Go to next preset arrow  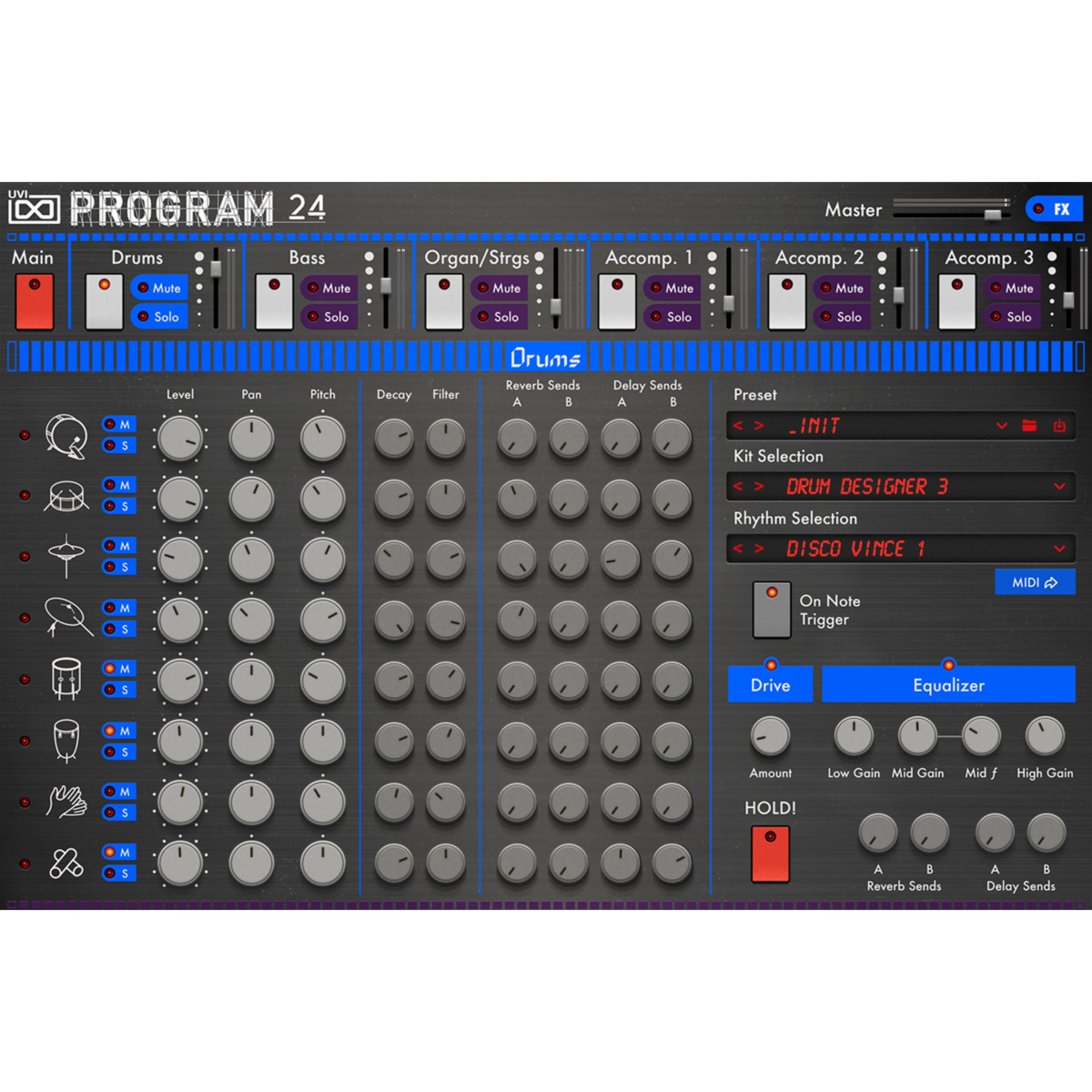(x=758, y=426)
